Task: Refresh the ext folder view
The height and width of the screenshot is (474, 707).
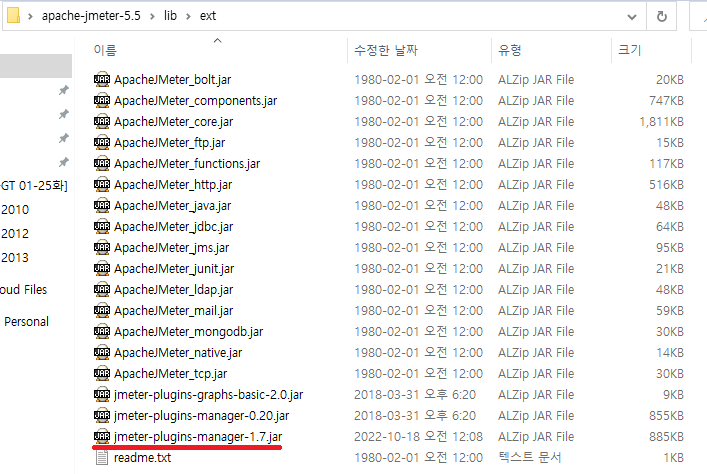Action: point(661,16)
